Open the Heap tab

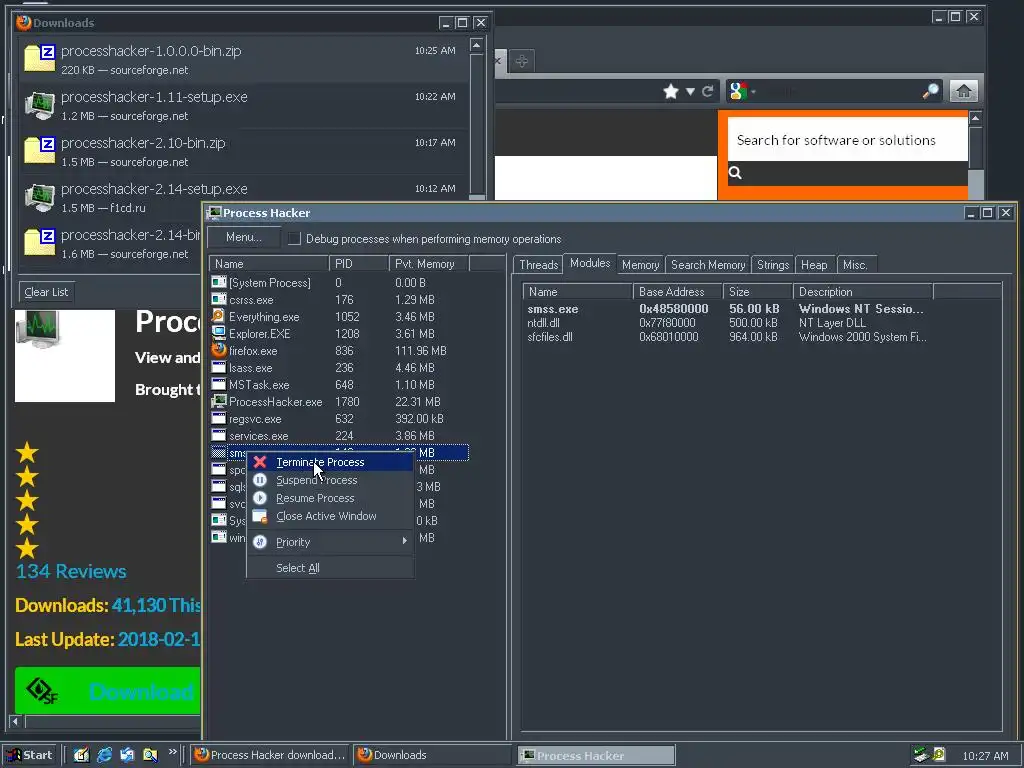(814, 264)
